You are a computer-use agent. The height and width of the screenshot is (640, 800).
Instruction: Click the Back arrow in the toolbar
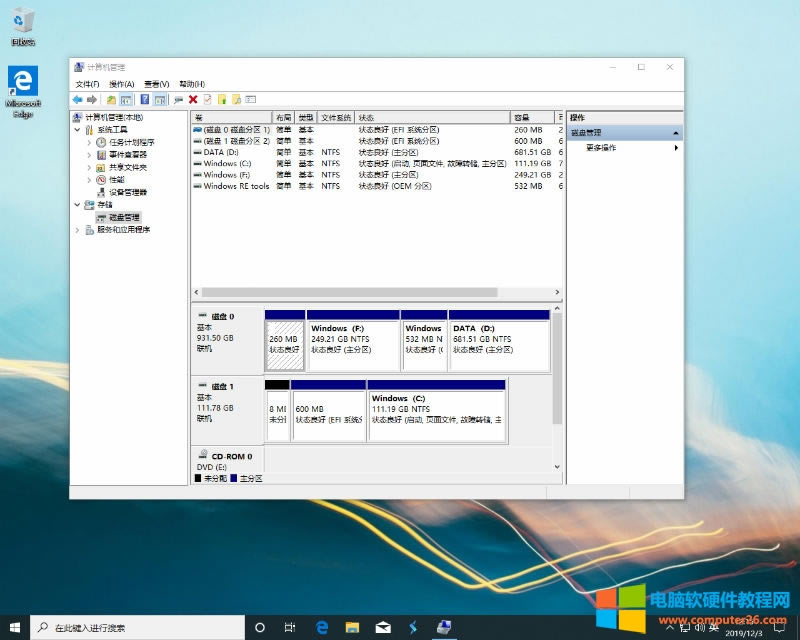pos(77,100)
